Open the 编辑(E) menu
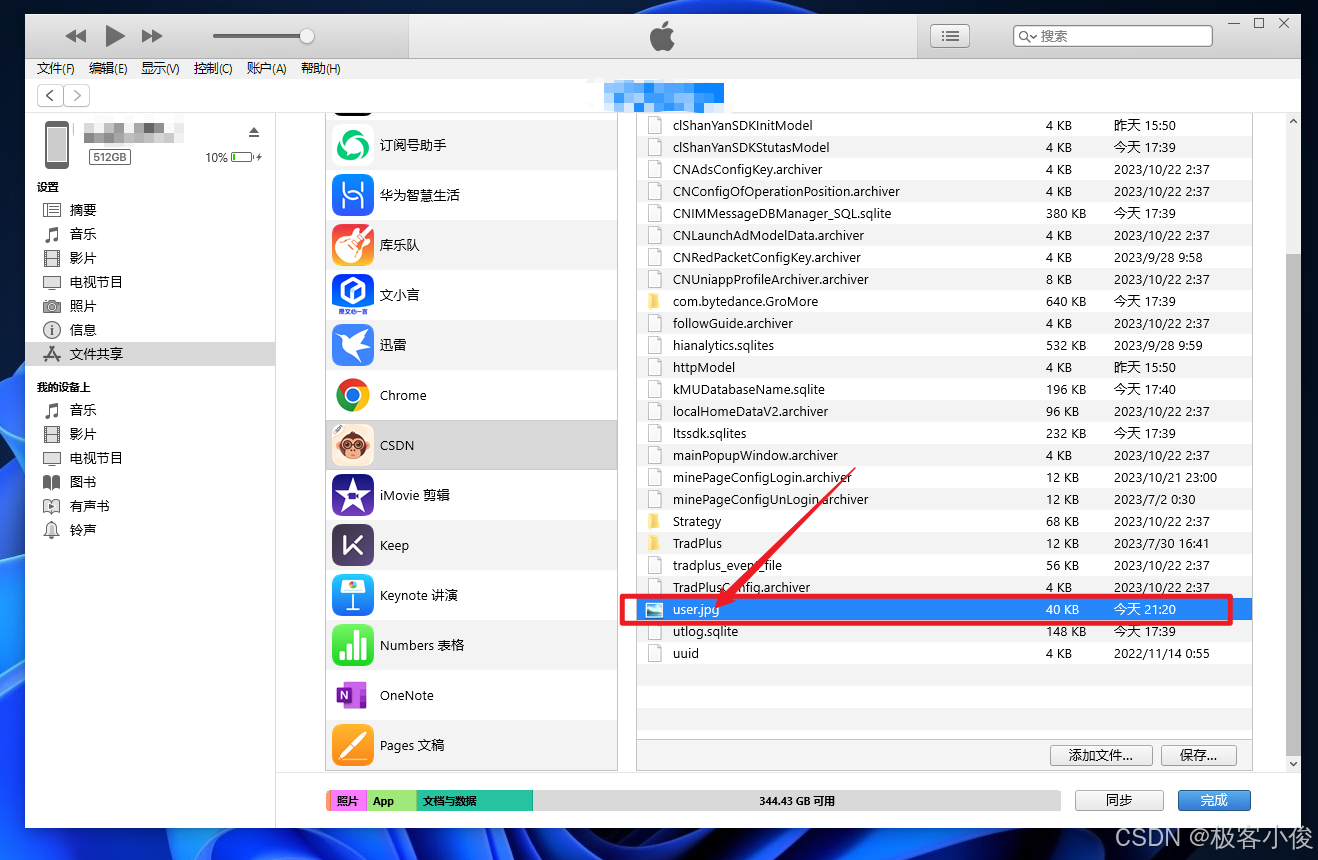 point(108,68)
